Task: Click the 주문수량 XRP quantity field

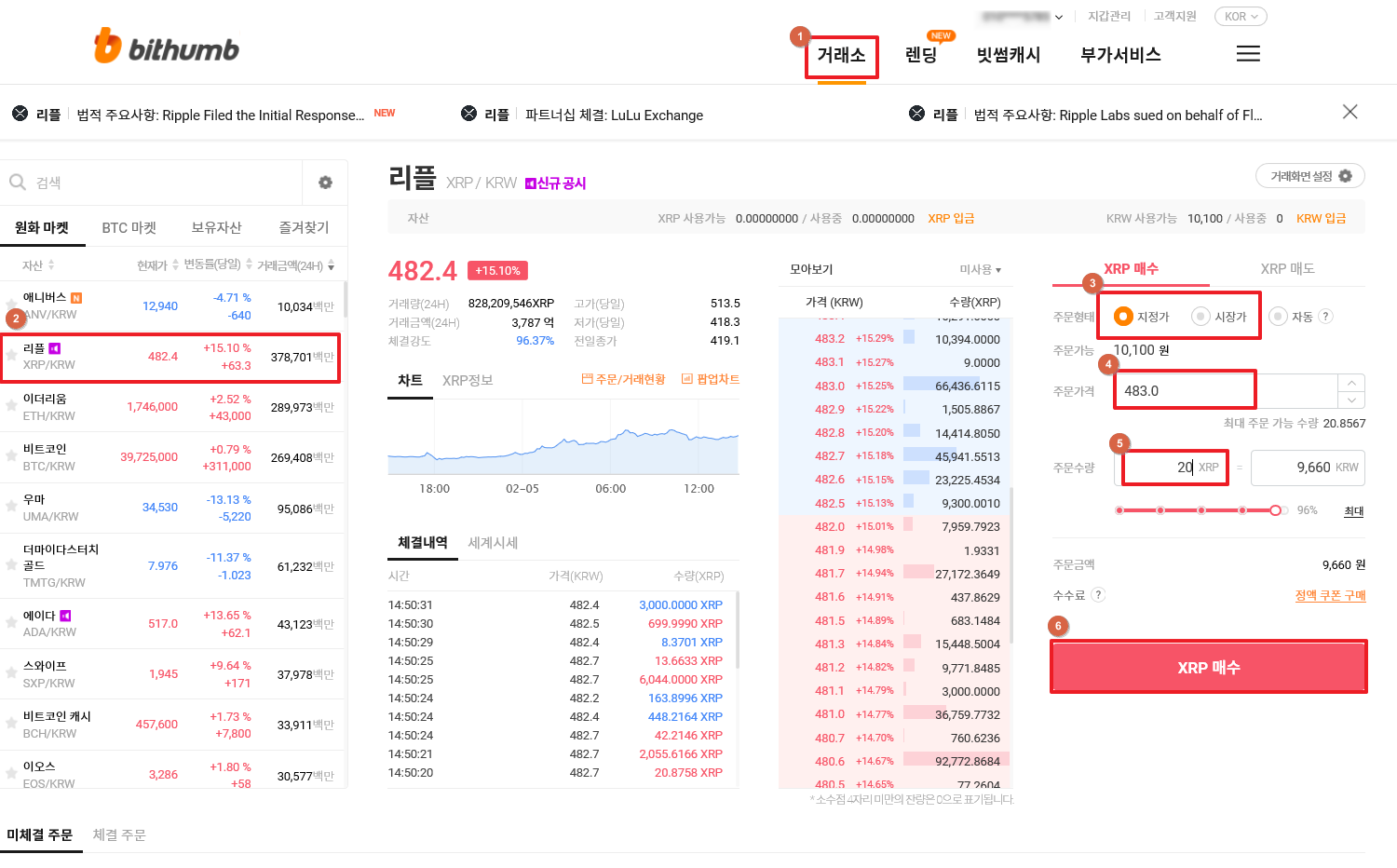Action: [x=1171, y=468]
